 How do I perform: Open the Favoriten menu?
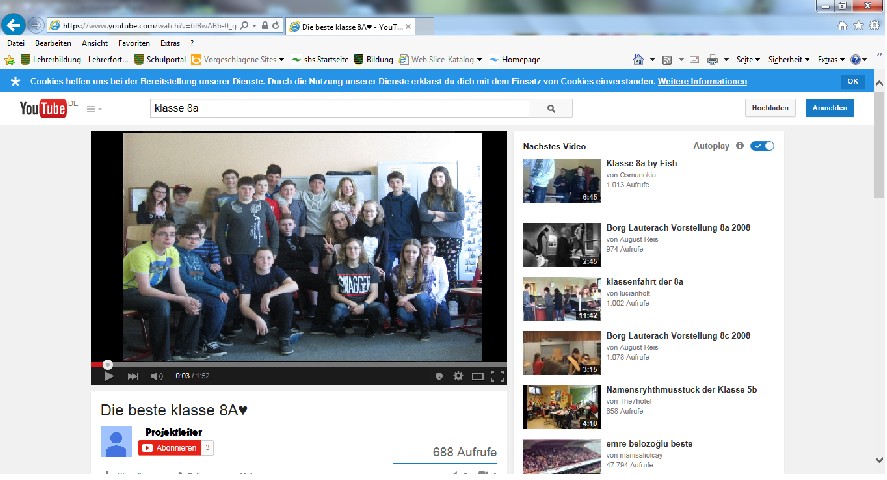134,43
